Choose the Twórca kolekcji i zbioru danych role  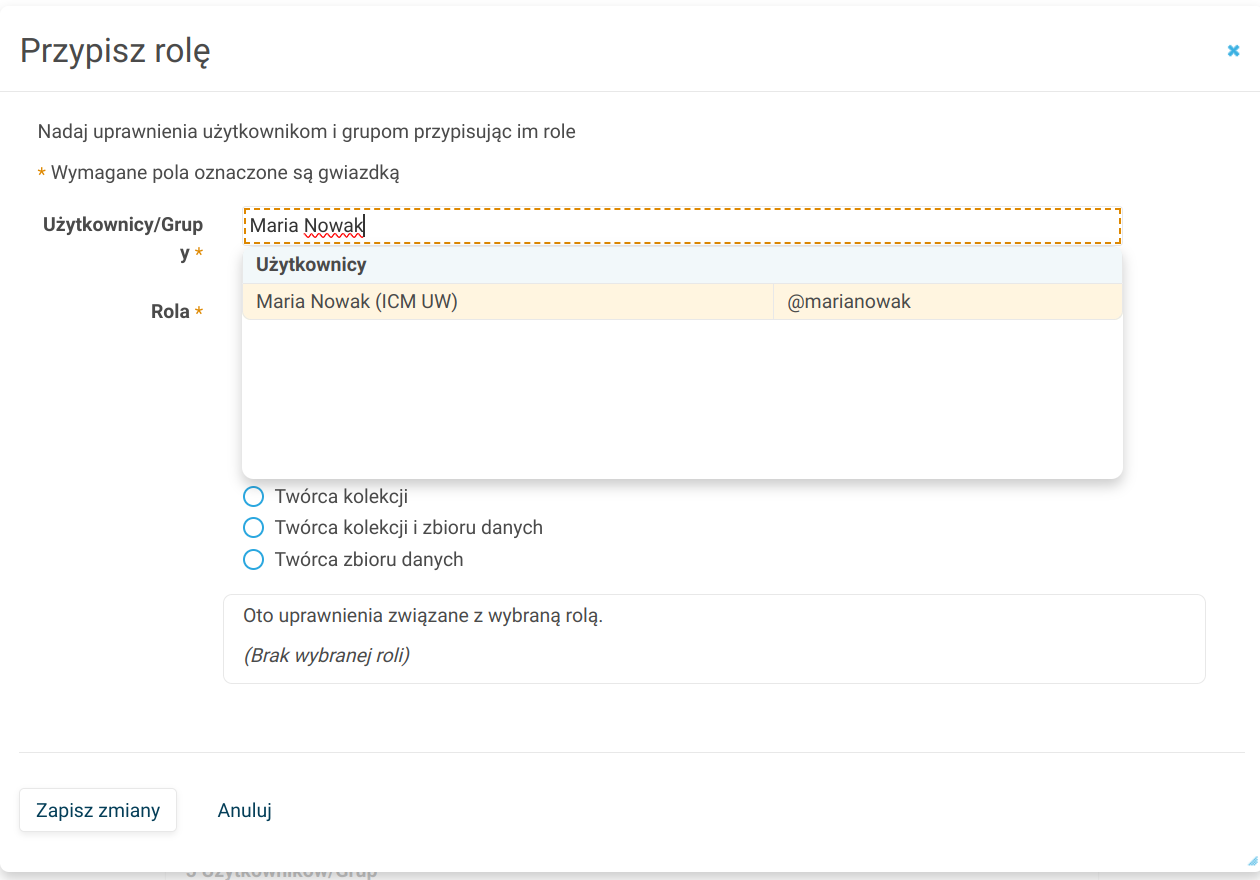pos(254,528)
